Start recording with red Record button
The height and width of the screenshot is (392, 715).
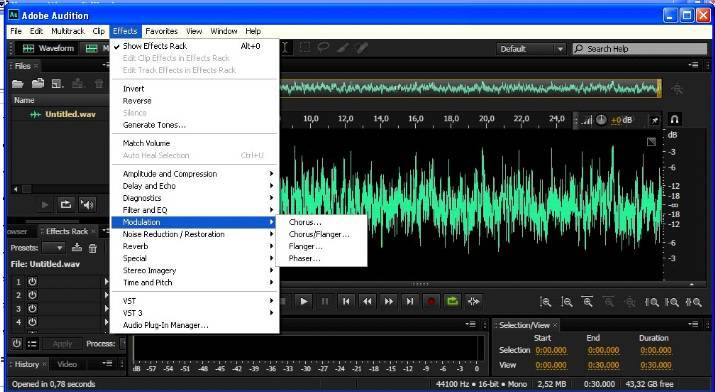(x=431, y=301)
